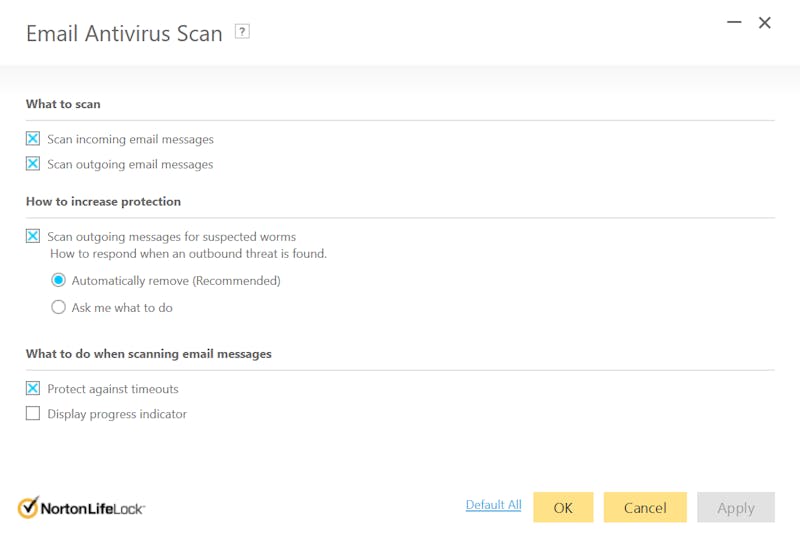
Task: Choose the Ask me what to do option
Action: (58, 307)
